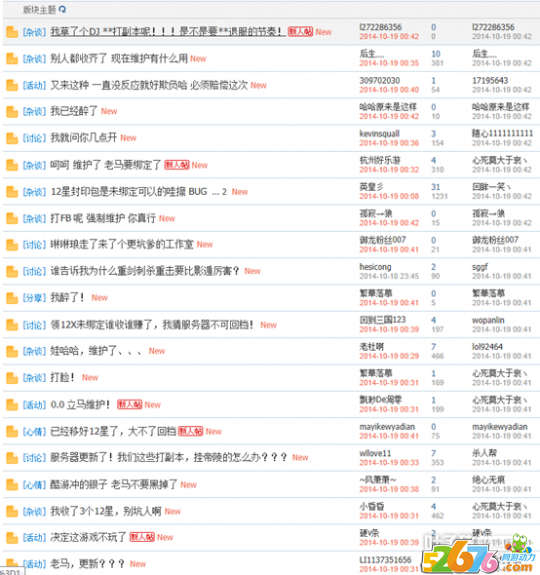Open folder icon of the 我草了个DJ thread
Viewport: 540px width, 575px height.
click(12, 32)
